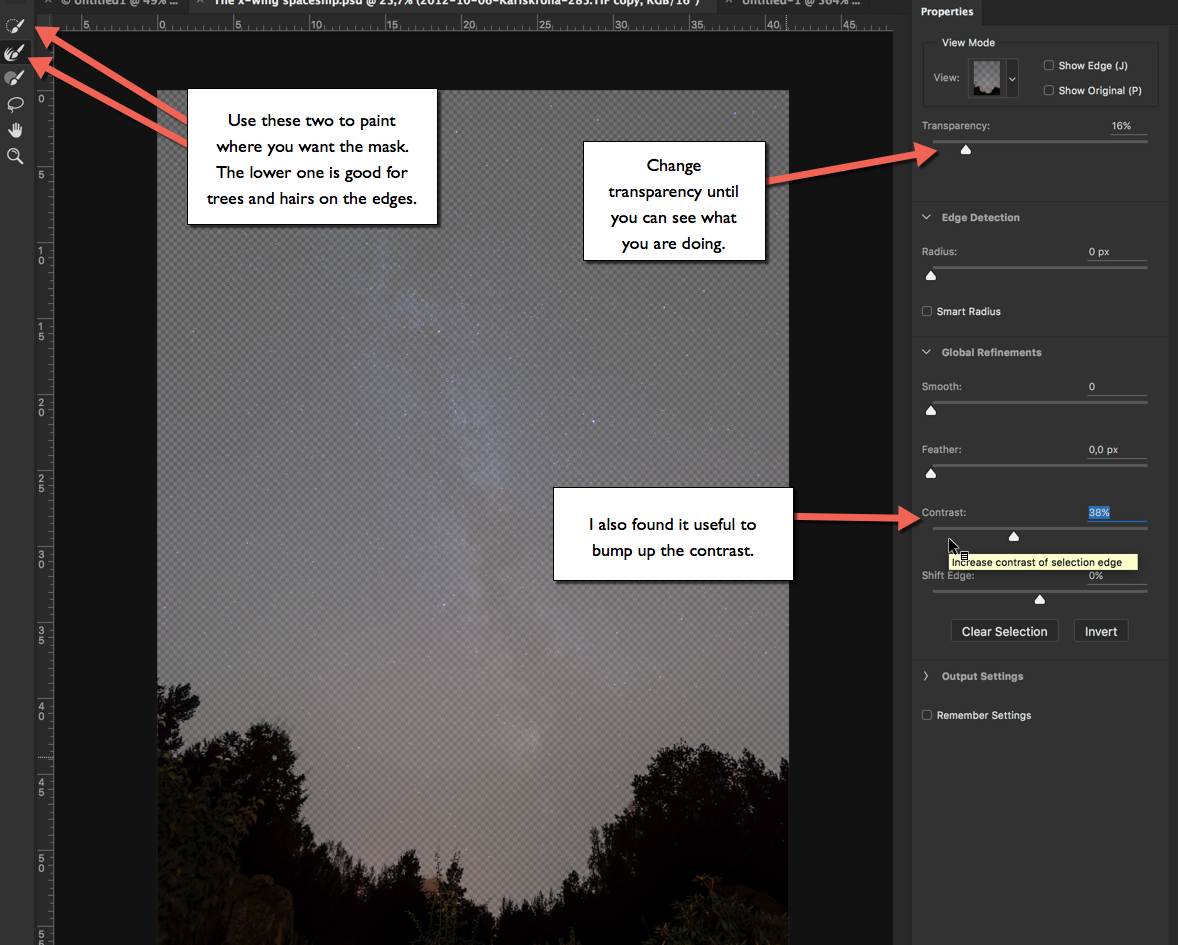Click the Smooth value field
The height and width of the screenshot is (945, 1178).
click(x=1117, y=387)
